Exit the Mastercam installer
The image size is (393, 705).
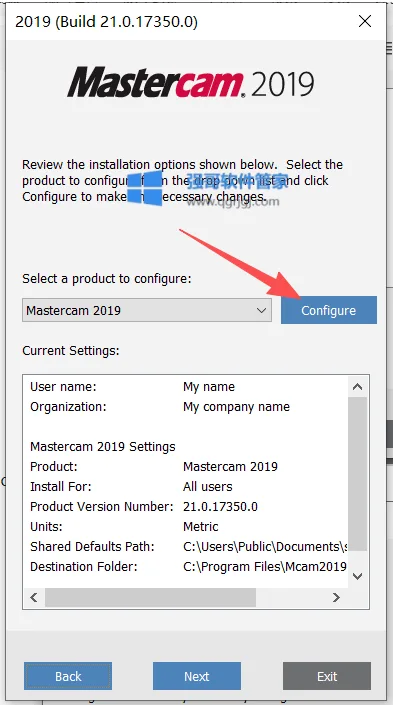tap(327, 676)
